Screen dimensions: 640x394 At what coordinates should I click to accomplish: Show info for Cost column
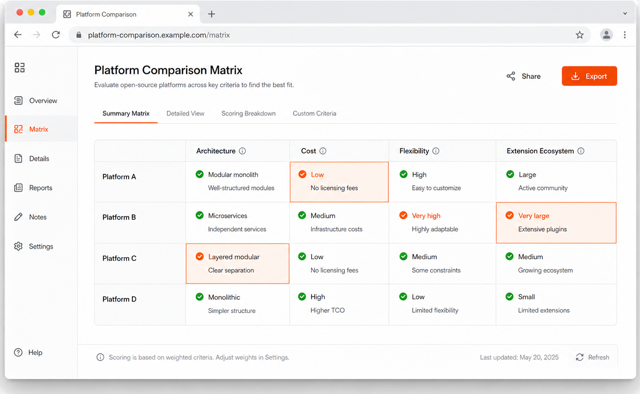coord(323,151)
